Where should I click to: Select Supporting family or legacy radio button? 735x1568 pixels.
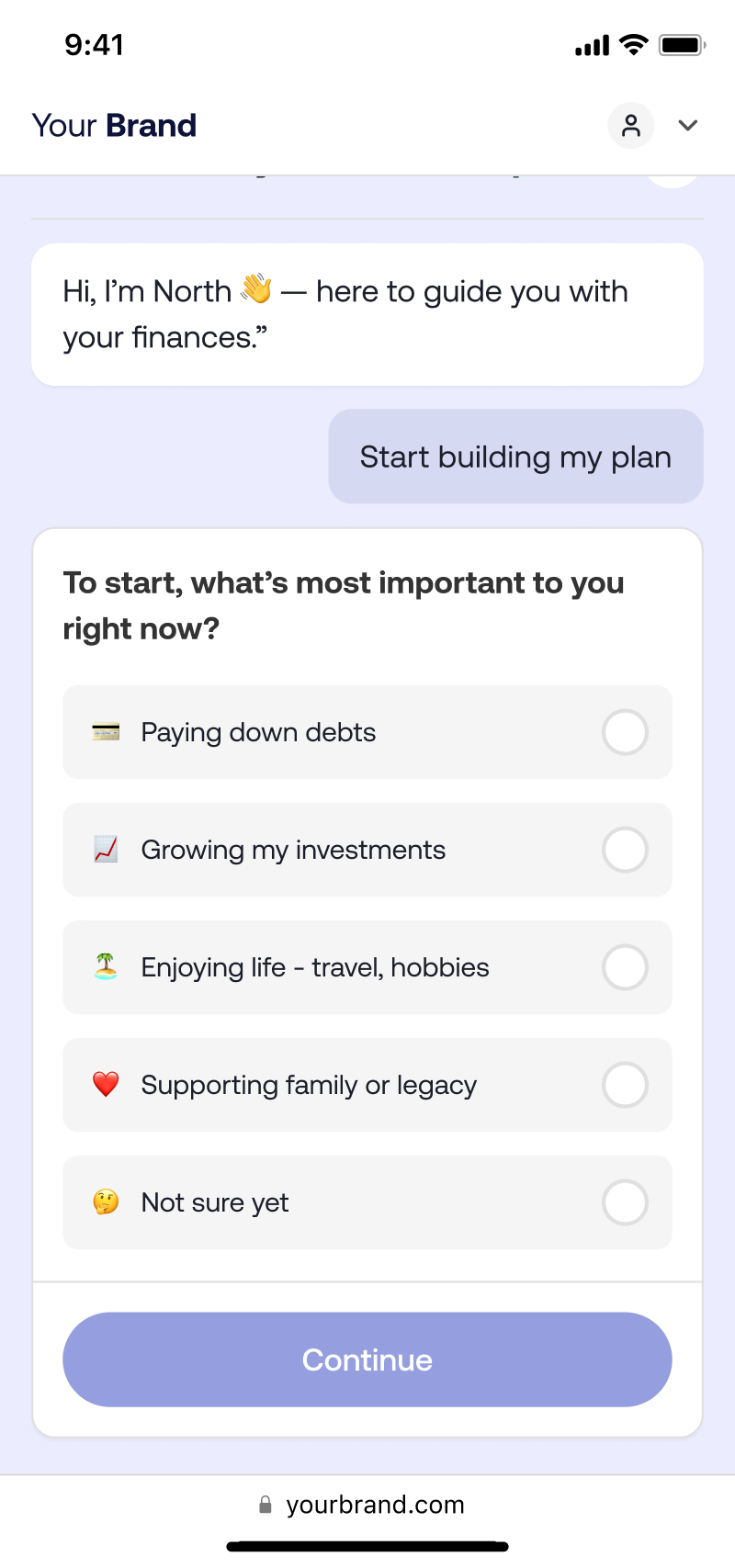[625, 1085]
